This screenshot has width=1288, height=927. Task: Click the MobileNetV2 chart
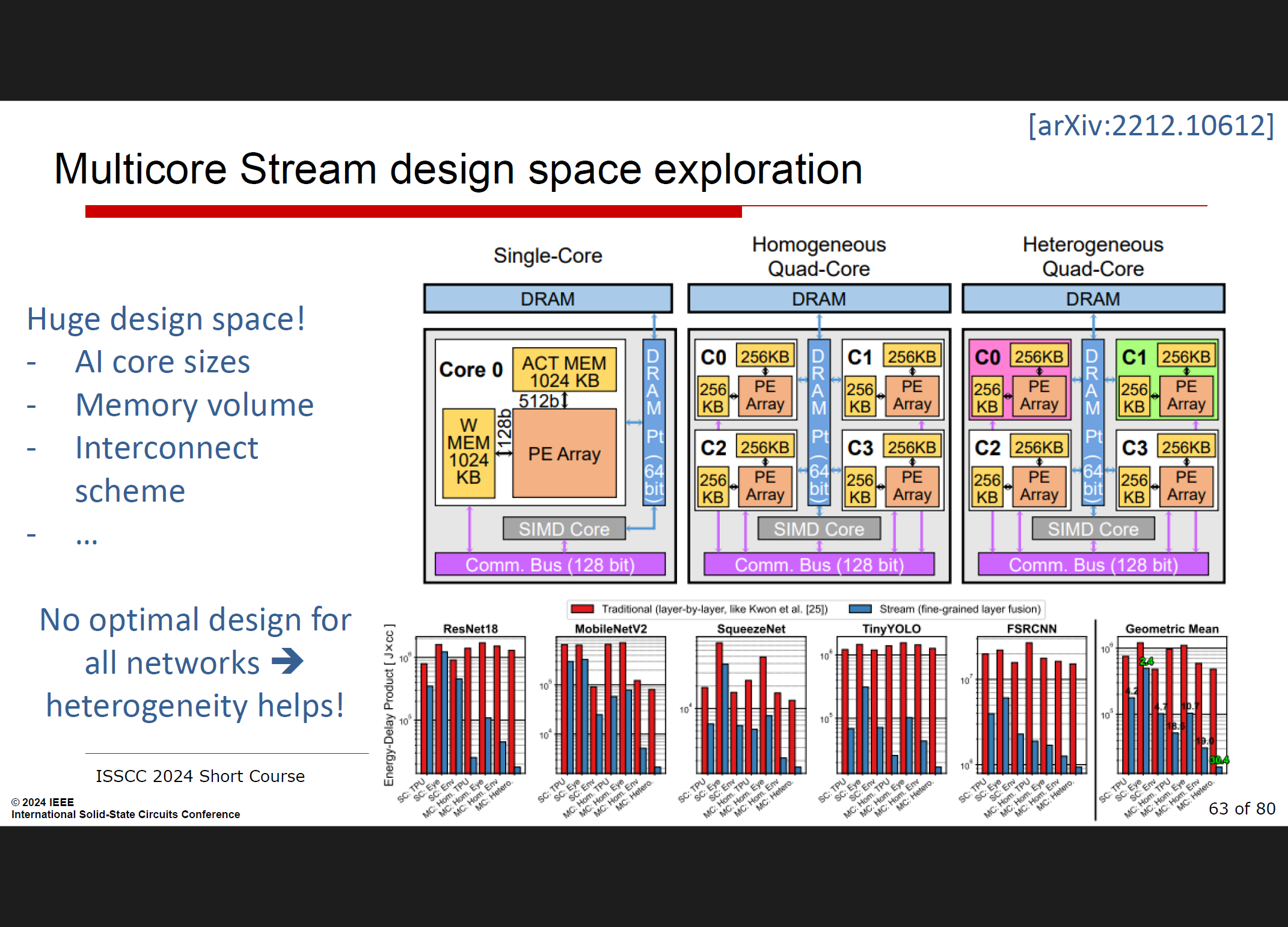pos(610,704)
